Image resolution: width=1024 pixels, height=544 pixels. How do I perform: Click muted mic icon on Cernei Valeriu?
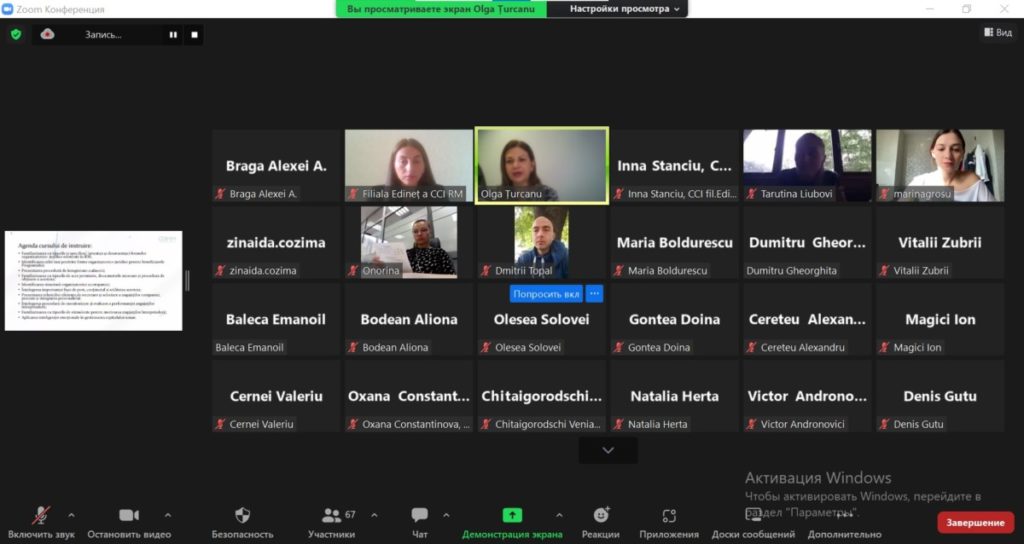coord(221,424)
